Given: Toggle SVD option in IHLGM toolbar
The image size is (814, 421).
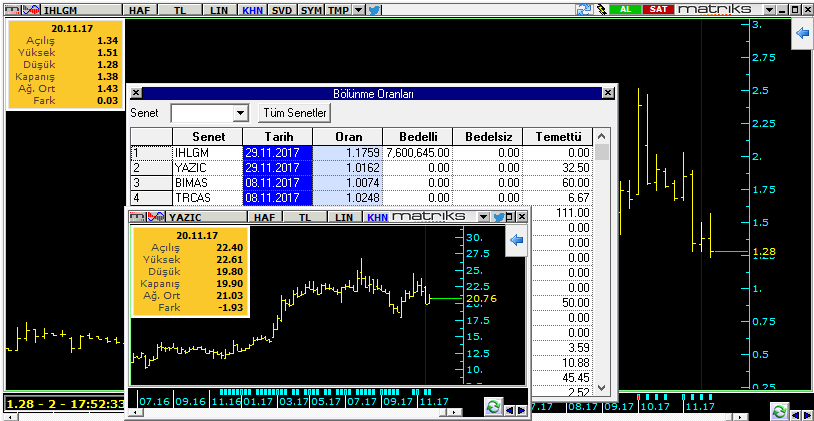Looking at the screenshot, I should 282,9.
